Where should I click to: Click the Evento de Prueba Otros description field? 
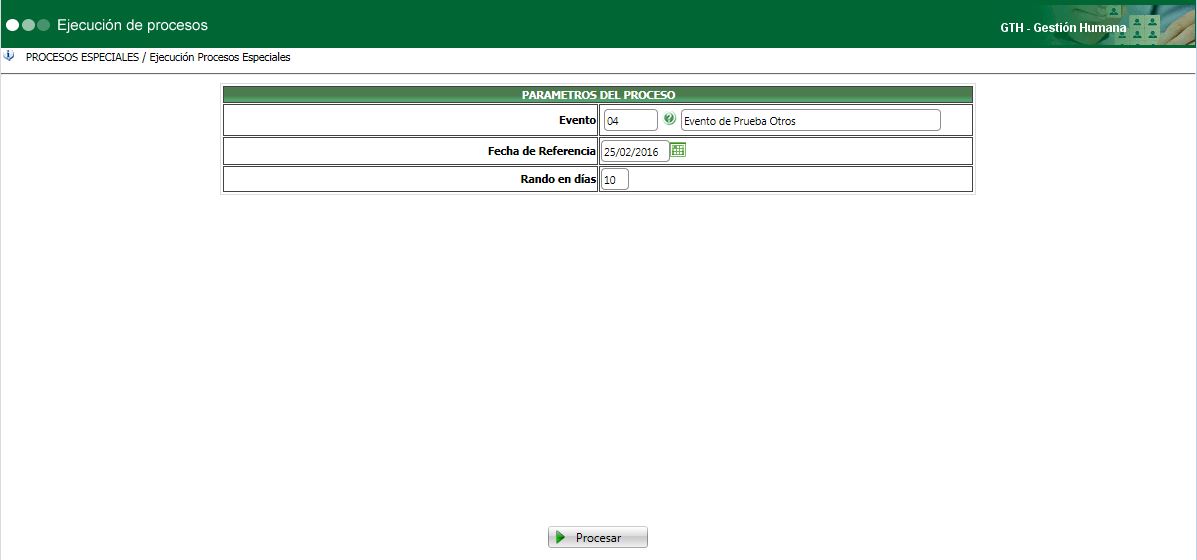(x=811, y=121)
